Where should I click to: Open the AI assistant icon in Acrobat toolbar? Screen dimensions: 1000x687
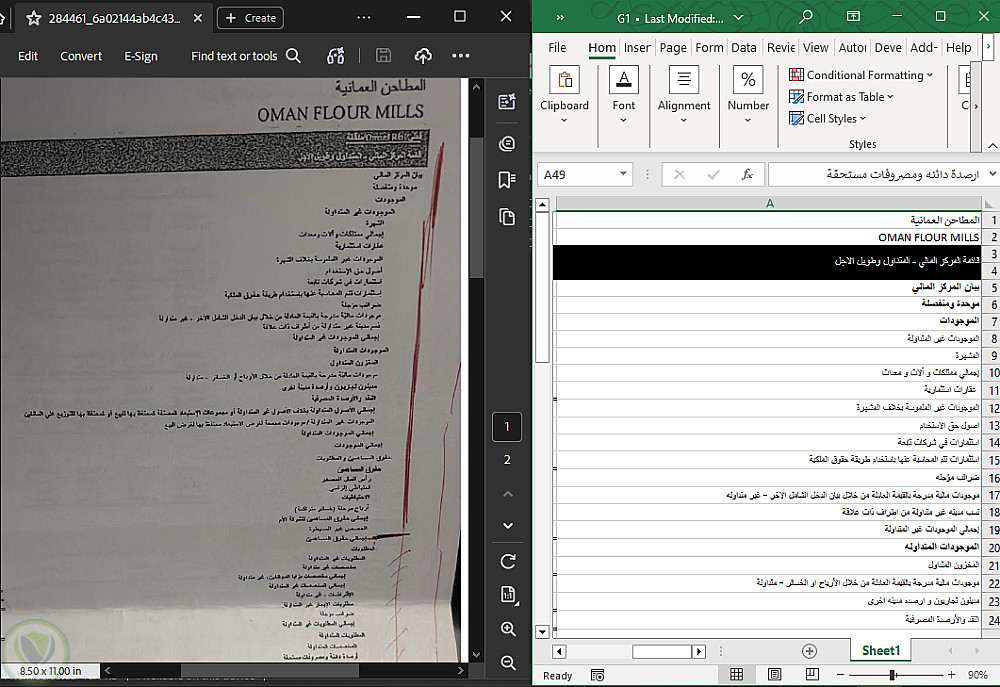(336, 56)
